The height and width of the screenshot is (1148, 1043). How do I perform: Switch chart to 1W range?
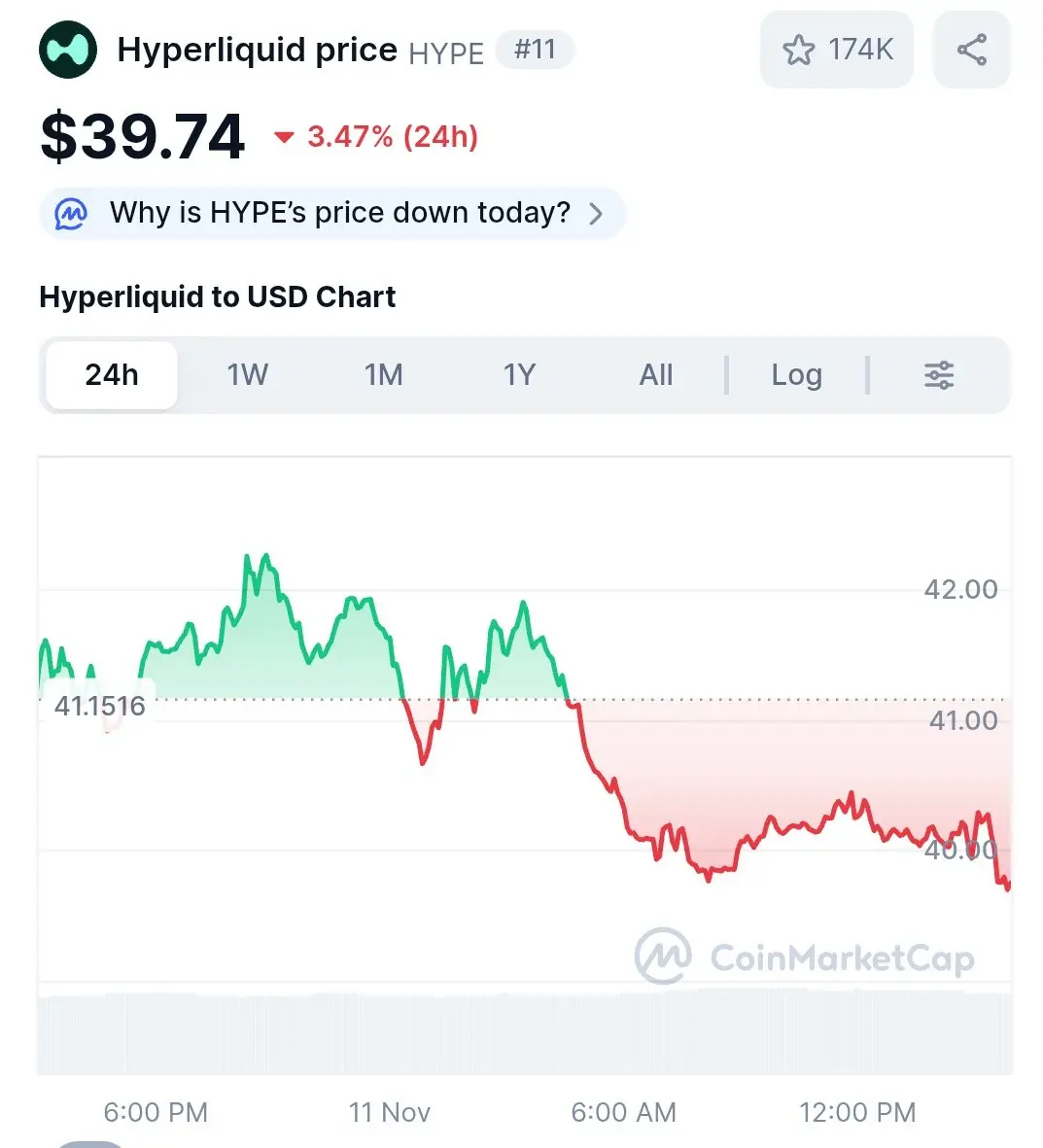[x=247, y=375]
